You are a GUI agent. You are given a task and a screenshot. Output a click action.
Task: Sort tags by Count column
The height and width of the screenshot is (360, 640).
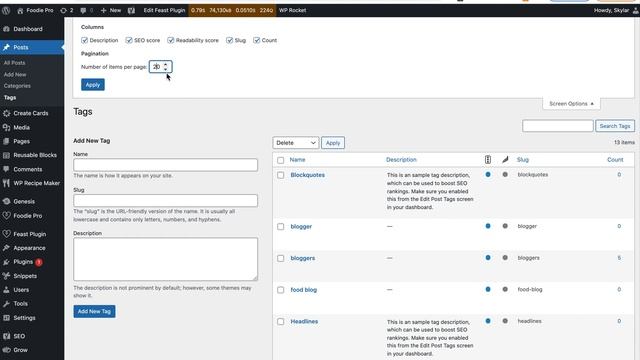(x=615, y=160)
